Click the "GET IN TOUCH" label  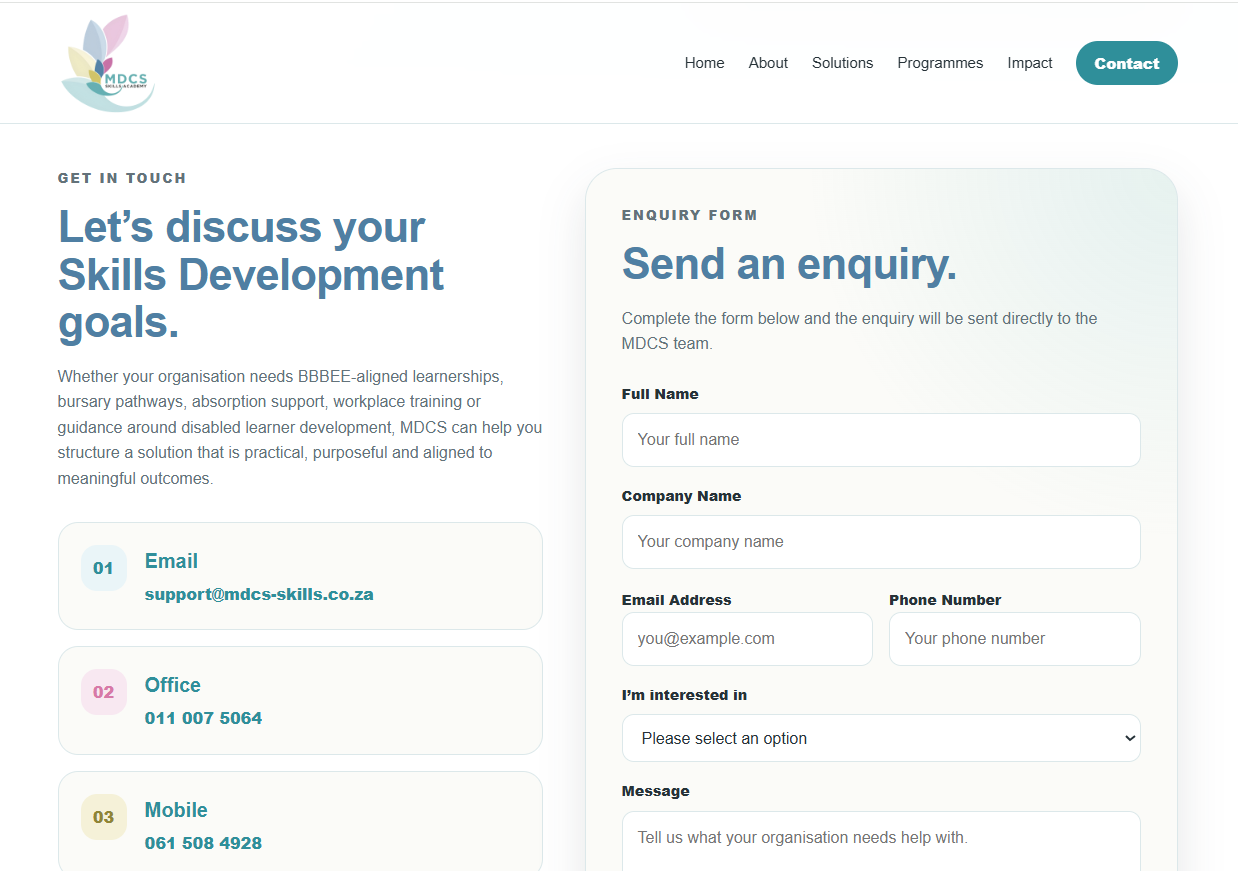pos(122,178)
